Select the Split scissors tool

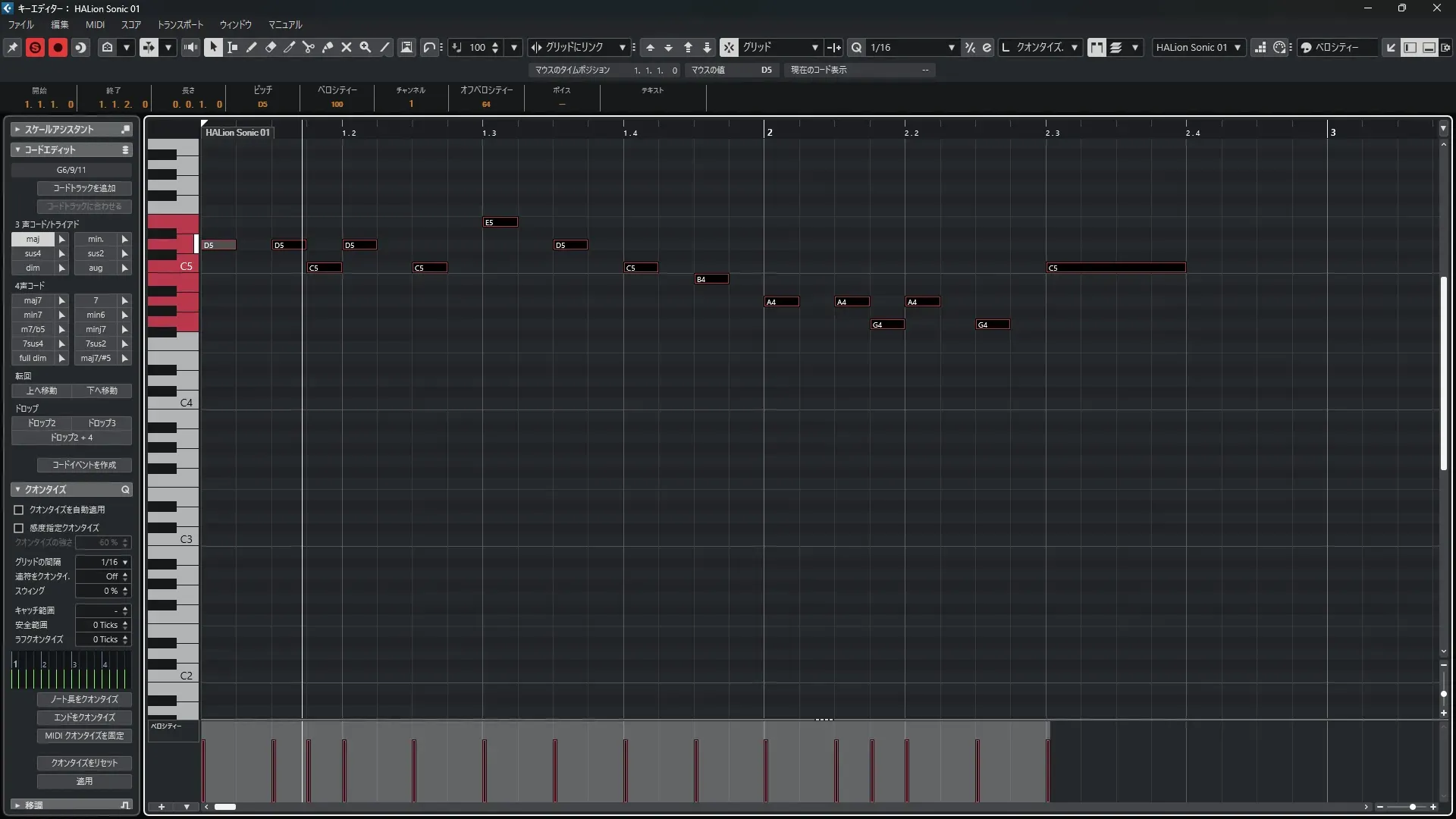[309, 47]
